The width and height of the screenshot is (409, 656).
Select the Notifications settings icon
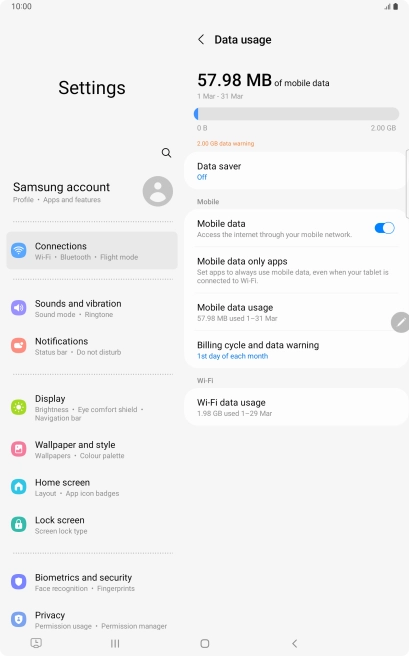(x=19, y=346)
